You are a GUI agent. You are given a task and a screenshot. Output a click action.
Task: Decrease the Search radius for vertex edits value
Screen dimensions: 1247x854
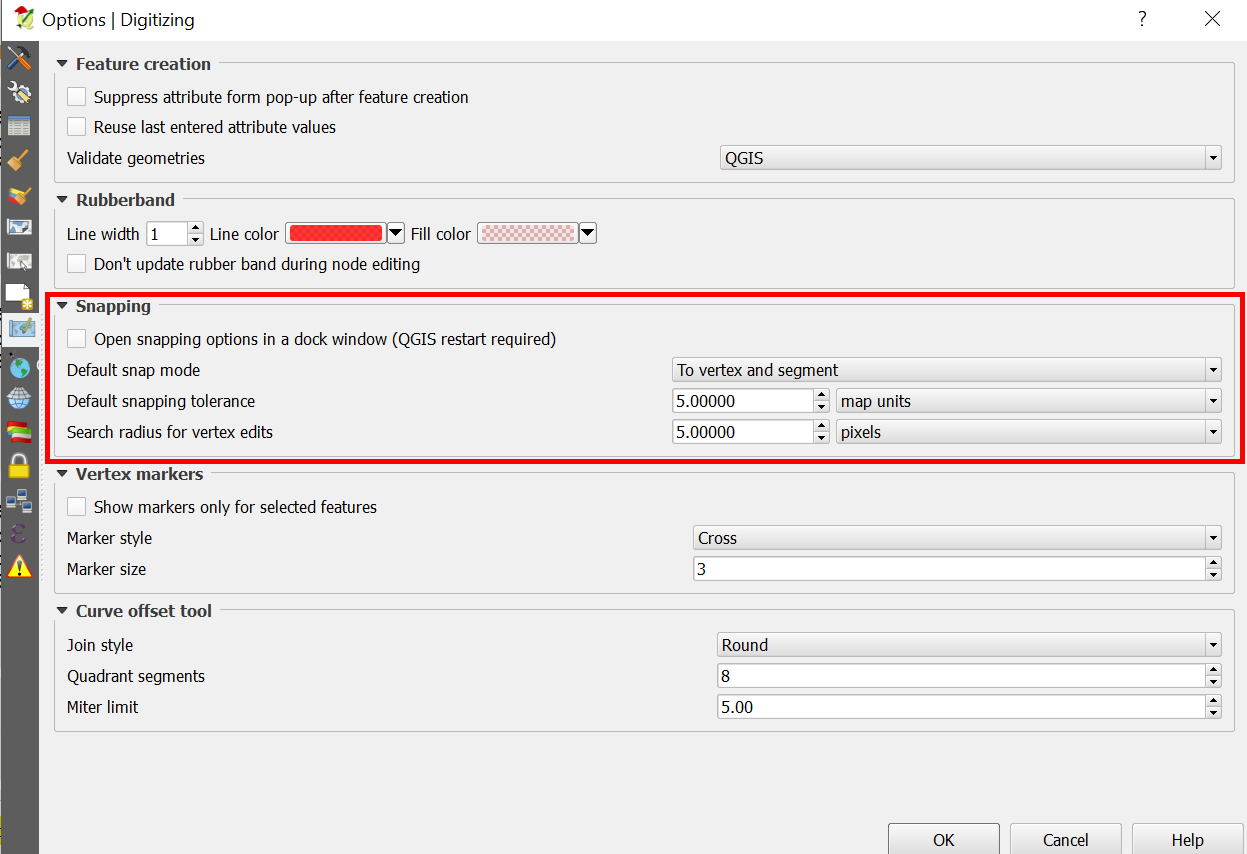[x=822, y=438]
